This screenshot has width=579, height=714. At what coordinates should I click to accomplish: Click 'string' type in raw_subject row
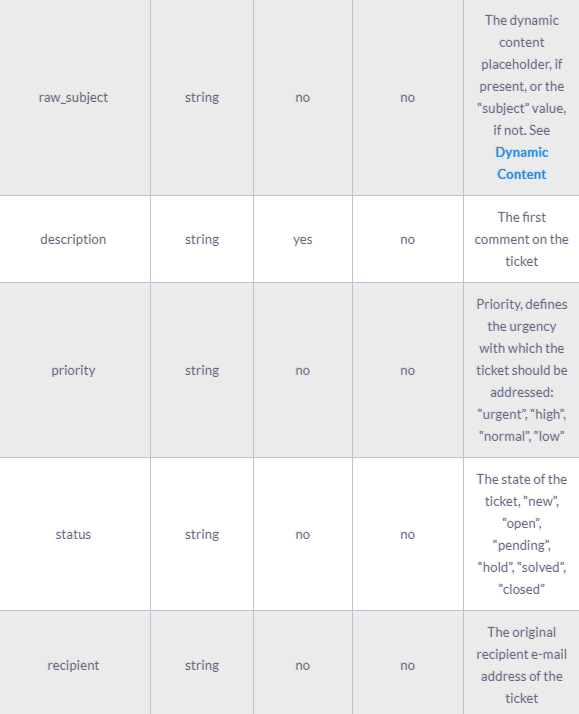coord(202,97)
